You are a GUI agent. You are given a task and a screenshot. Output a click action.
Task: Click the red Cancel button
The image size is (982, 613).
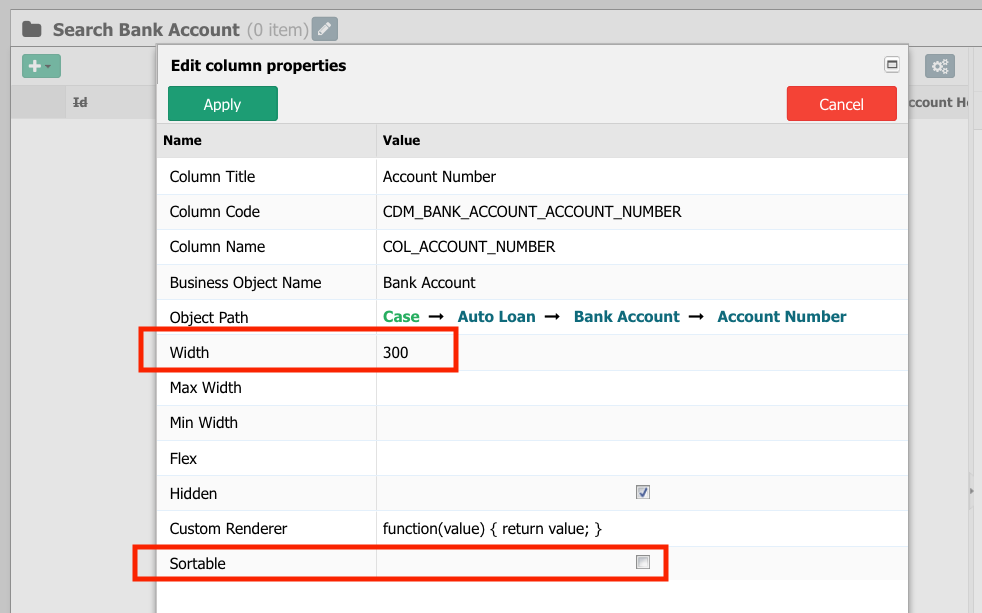(x=841, y=104)
